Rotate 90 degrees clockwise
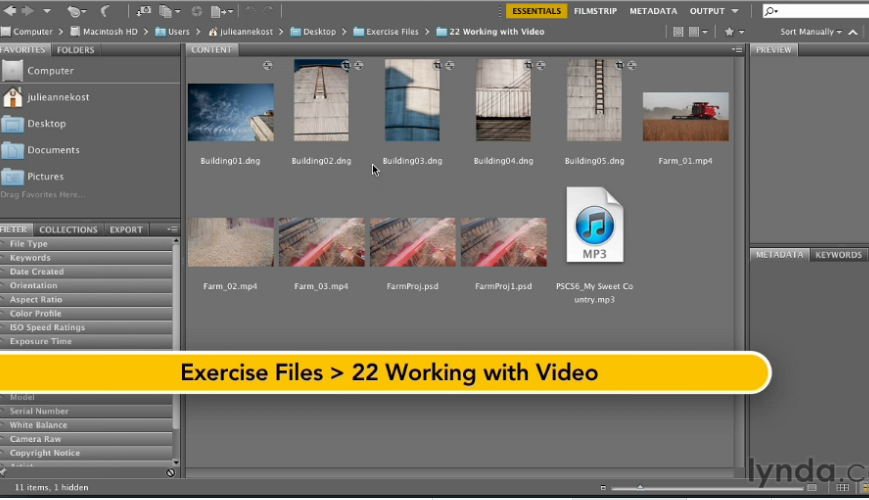The image size is (869, 500). [268, 11]
